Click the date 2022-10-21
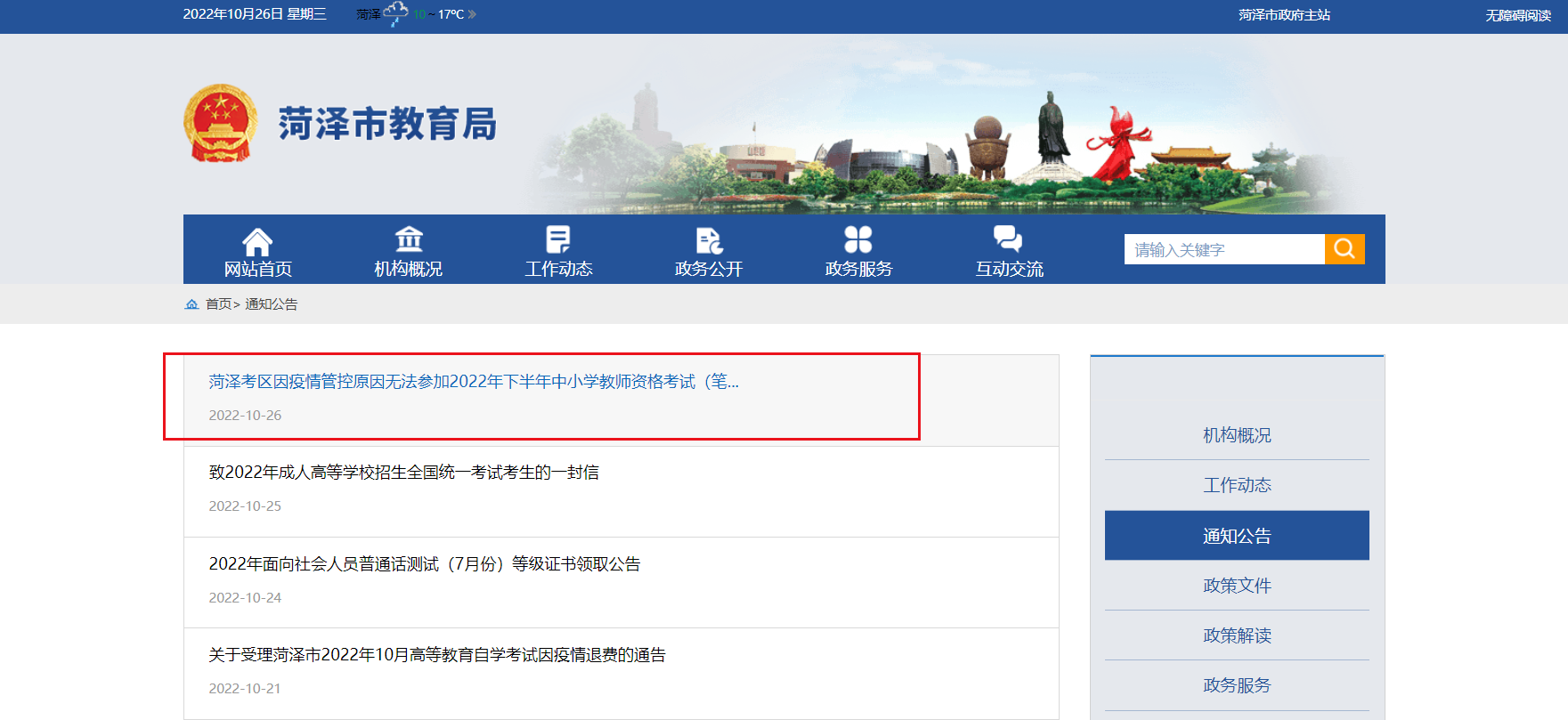Image resolution: width=1568 pixels, height=720 pixels. click(x=245, y=689)
